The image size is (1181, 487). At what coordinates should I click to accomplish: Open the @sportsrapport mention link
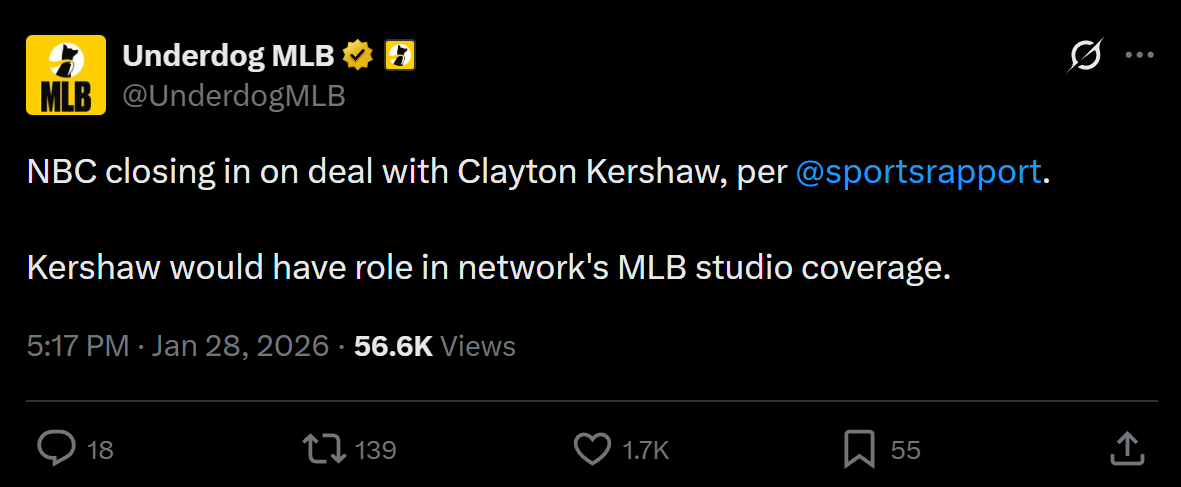point(919,172)
